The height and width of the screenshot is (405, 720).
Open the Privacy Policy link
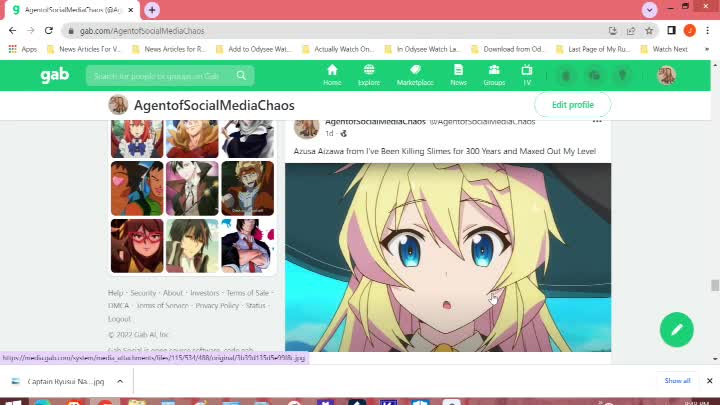[x=217, y=306]
